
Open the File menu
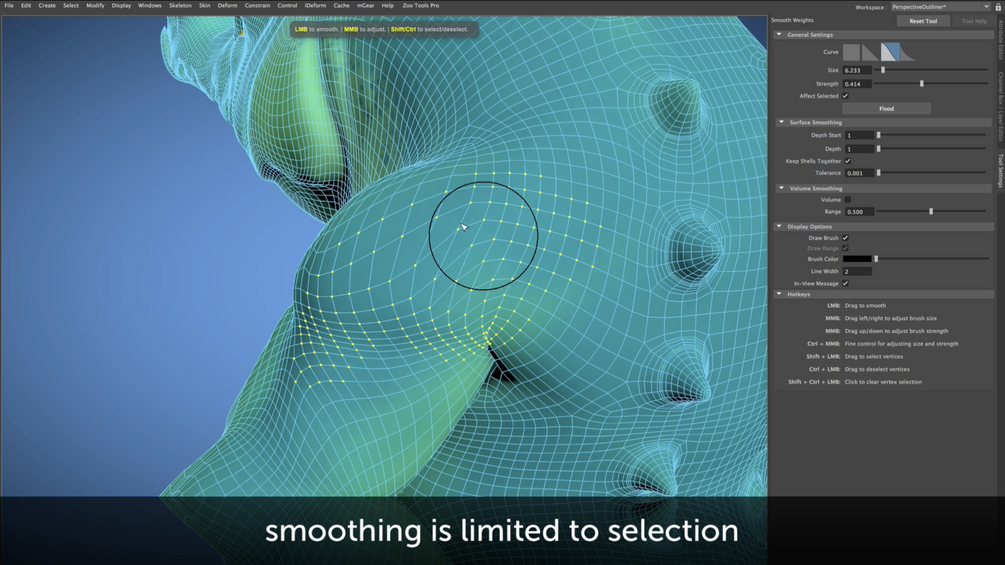(9, 6)
